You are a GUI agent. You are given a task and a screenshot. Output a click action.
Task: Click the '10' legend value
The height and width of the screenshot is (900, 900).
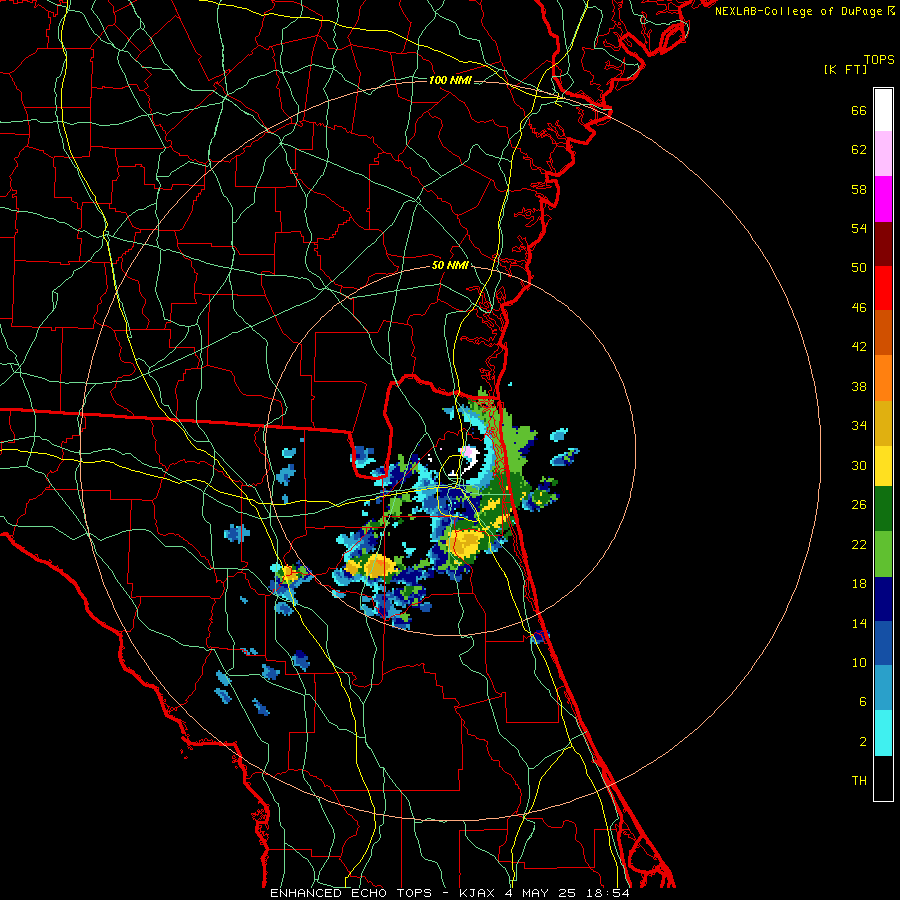click(x=859, y=663)
